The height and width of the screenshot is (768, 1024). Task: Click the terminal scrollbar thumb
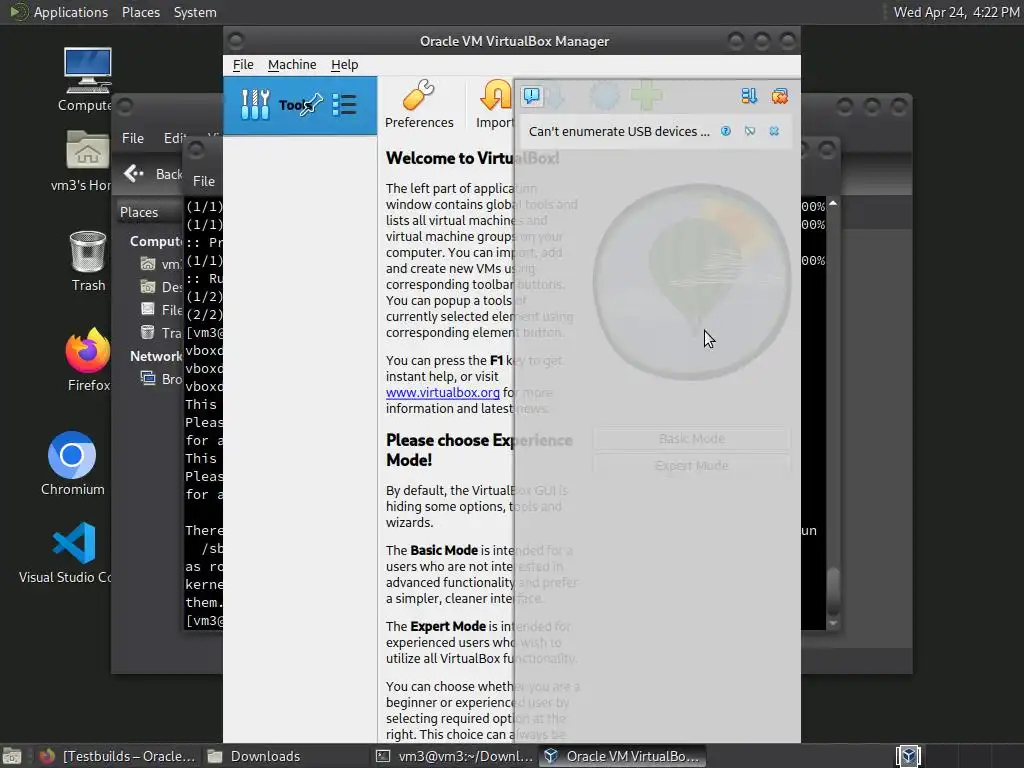pyautogui.click(x=833, y=591)
